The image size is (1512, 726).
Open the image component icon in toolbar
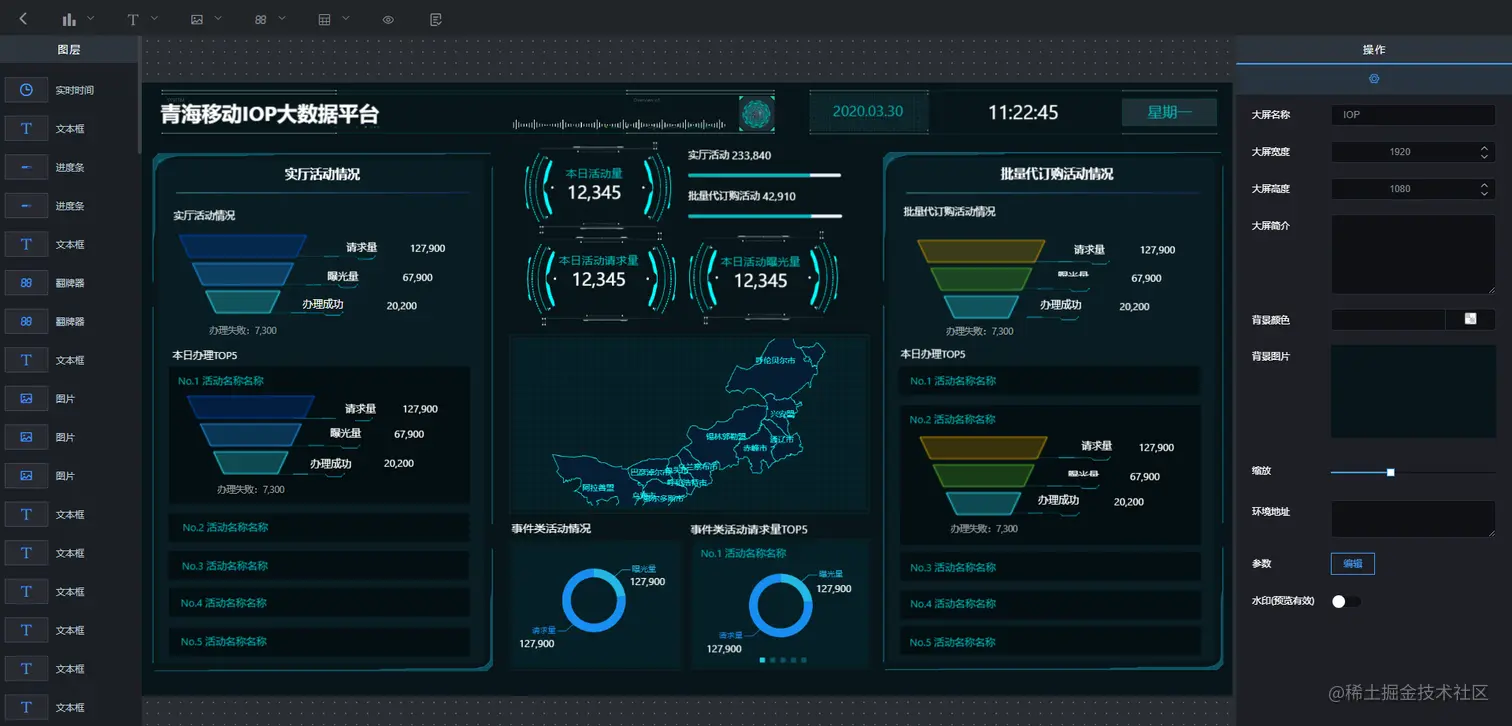click(x=197, y=20)
